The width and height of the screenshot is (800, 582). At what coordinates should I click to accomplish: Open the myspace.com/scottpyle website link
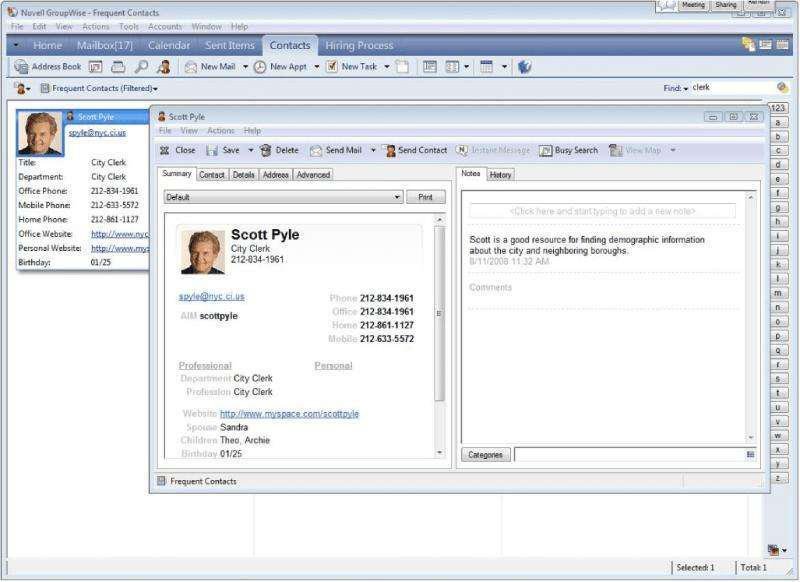click(289, 414)
